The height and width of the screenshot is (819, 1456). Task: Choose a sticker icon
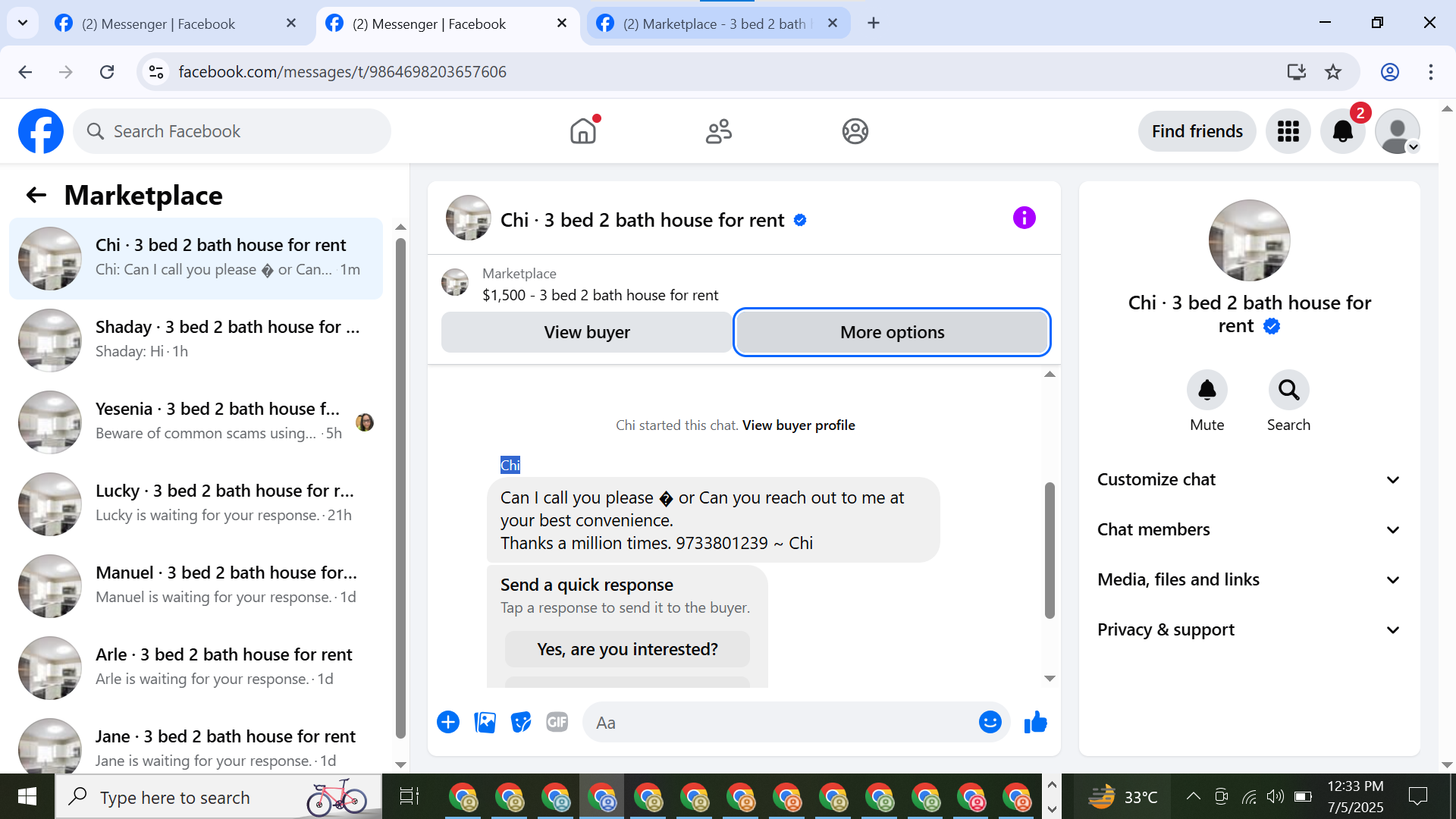(x=521, y=723)
